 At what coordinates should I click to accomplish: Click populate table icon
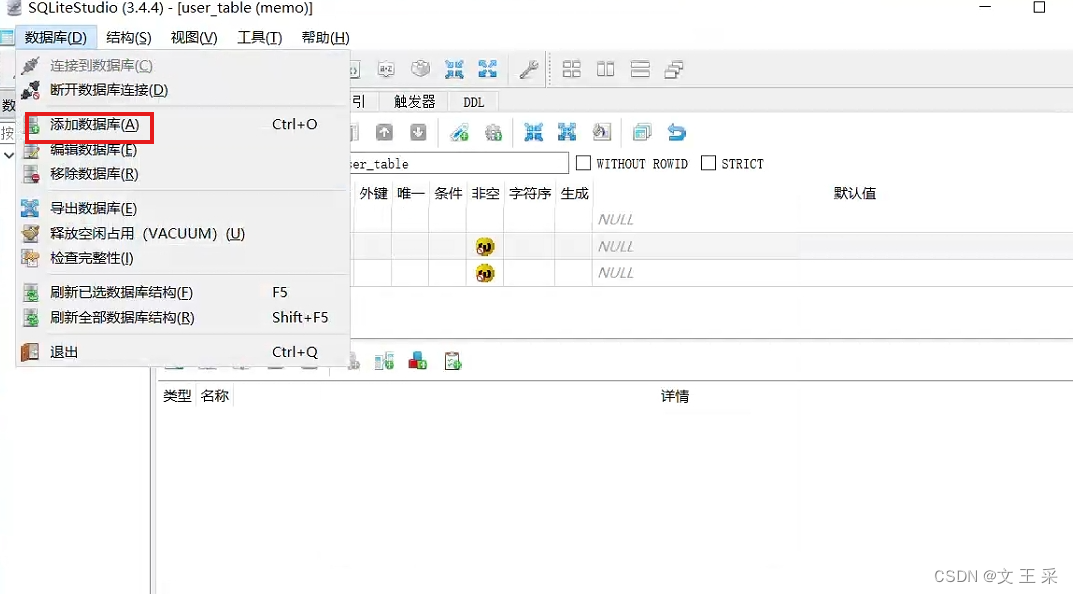tap(602, 132)
